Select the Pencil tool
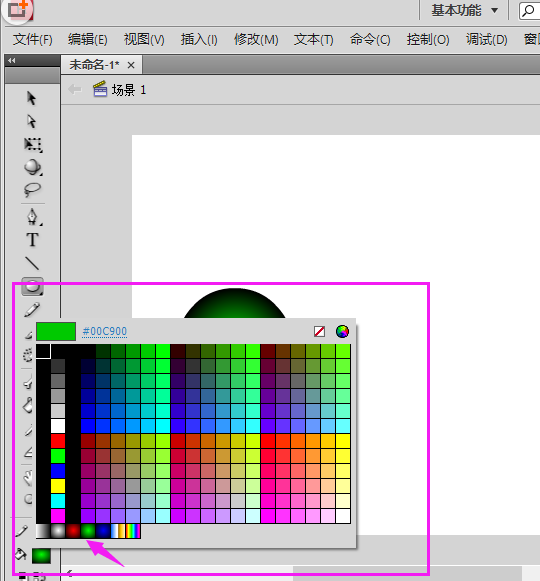 pos(32,309)
